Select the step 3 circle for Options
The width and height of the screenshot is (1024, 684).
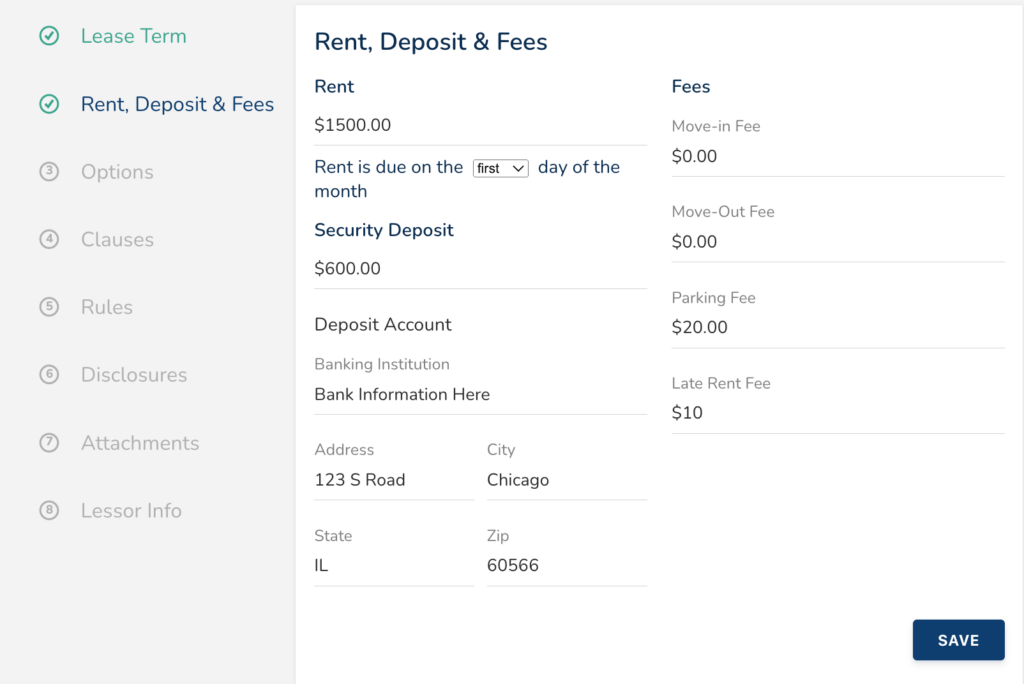click(x=49, y=172)
